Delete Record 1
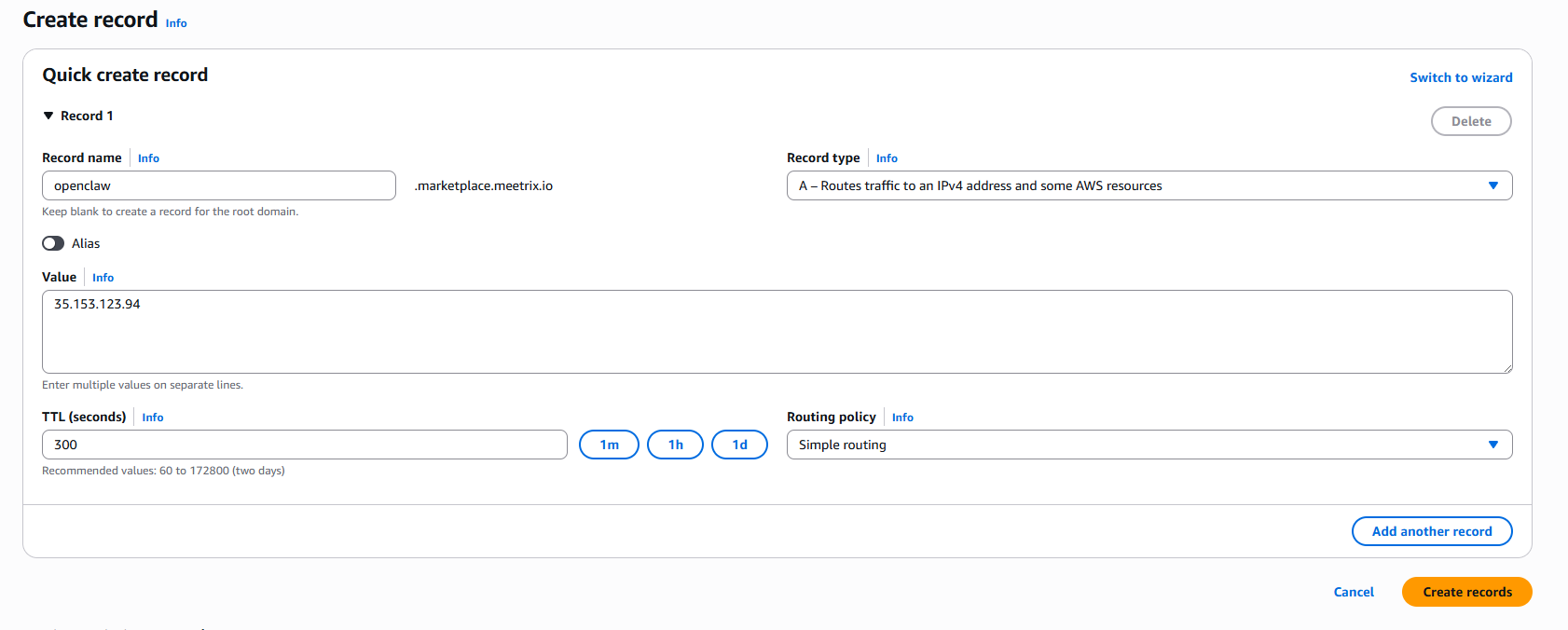The width and height of the screenshot is (1568, 630). coord(1470,121)
